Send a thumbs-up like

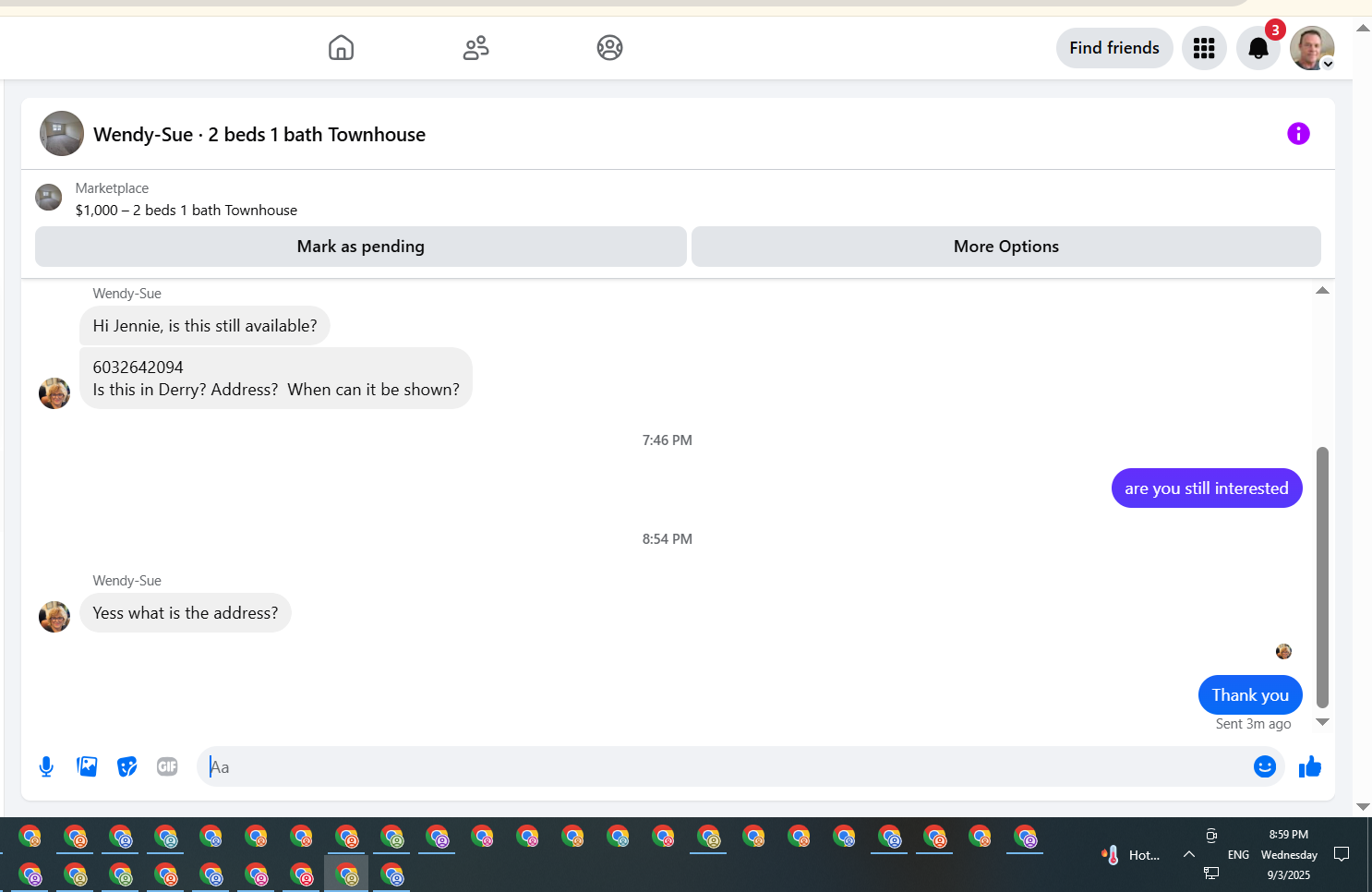(1310, 766)
